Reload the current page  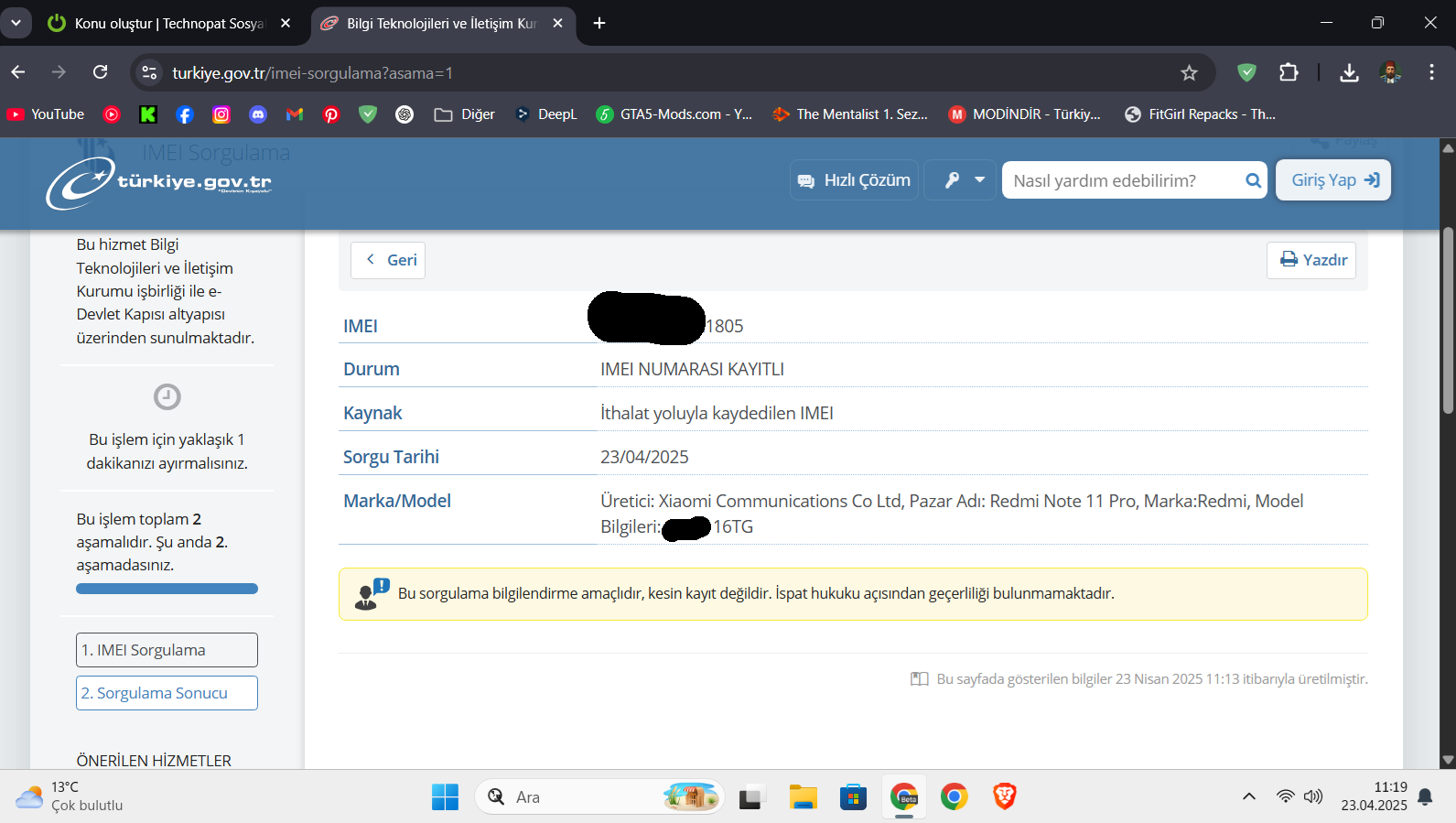(101, 72)
